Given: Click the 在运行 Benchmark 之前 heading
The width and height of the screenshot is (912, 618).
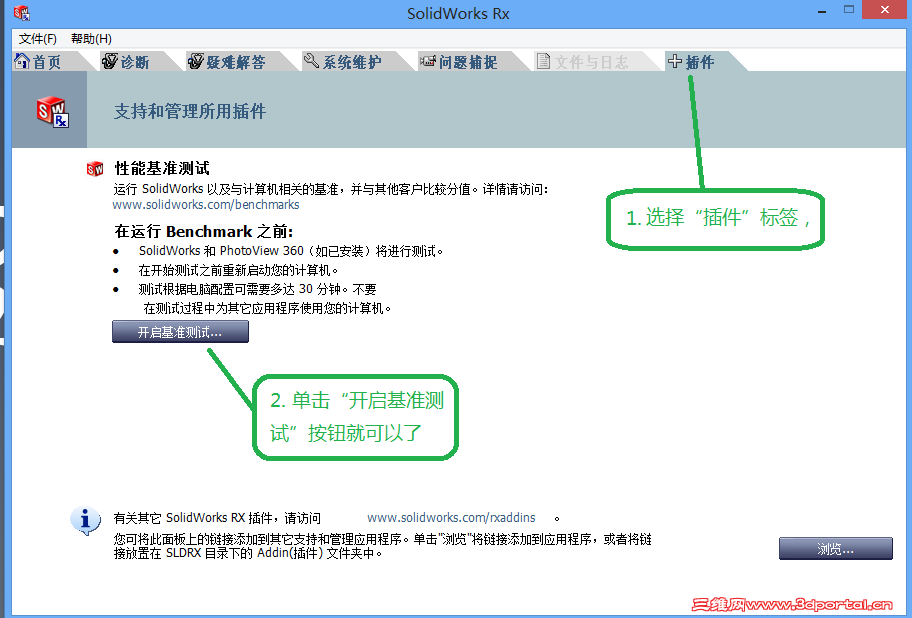Looking at the screenshot, I should tap(204, 231).
